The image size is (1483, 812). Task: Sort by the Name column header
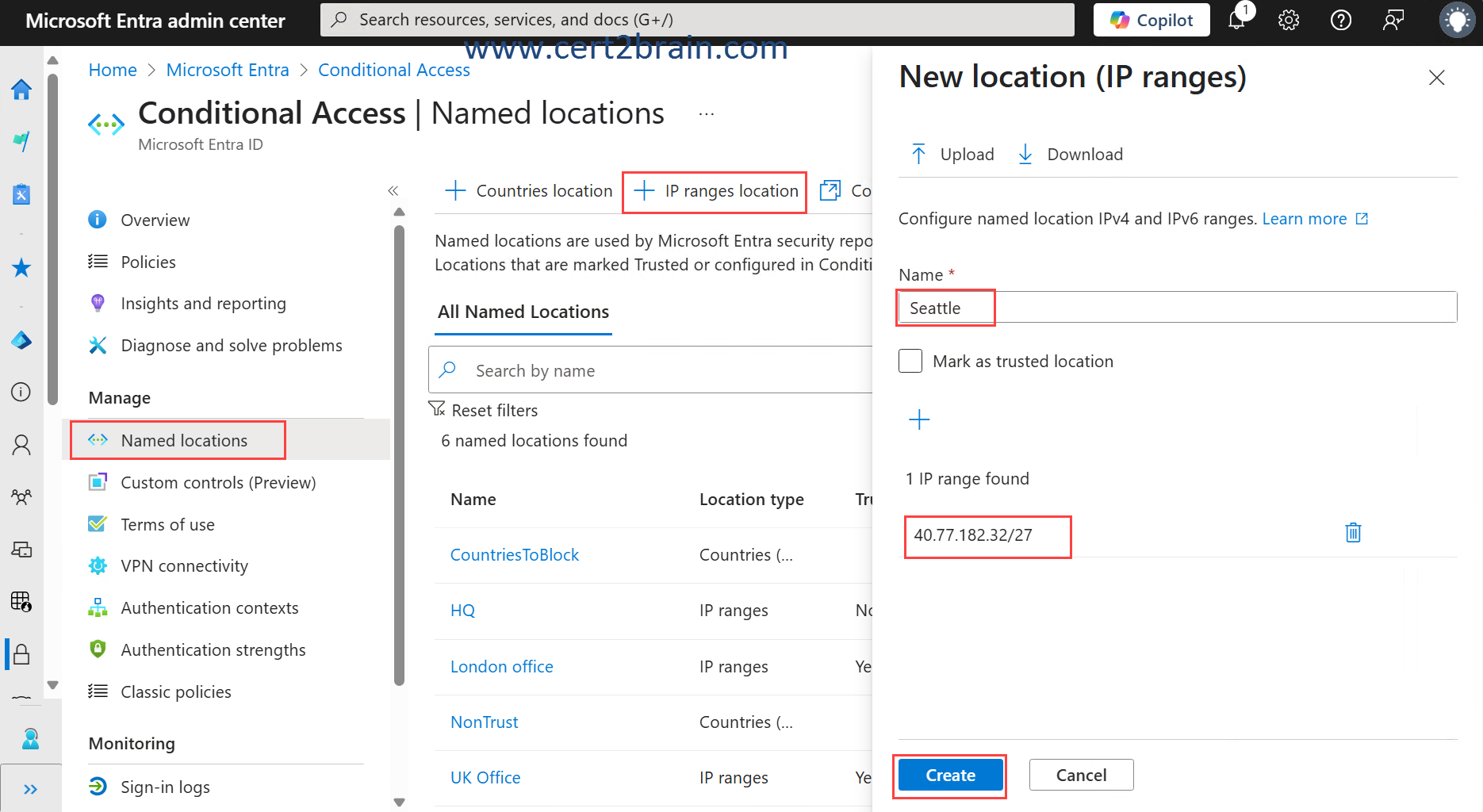(473, 500)
